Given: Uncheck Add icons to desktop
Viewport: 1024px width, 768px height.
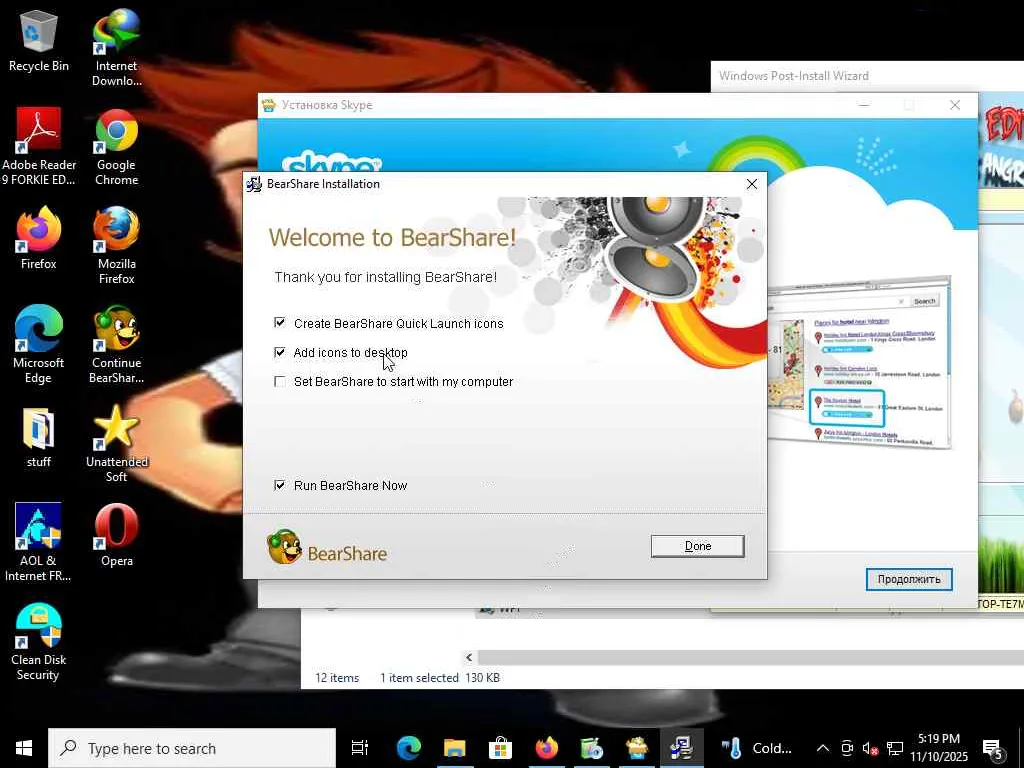Looking at the screenshot, I should [280, 352].
